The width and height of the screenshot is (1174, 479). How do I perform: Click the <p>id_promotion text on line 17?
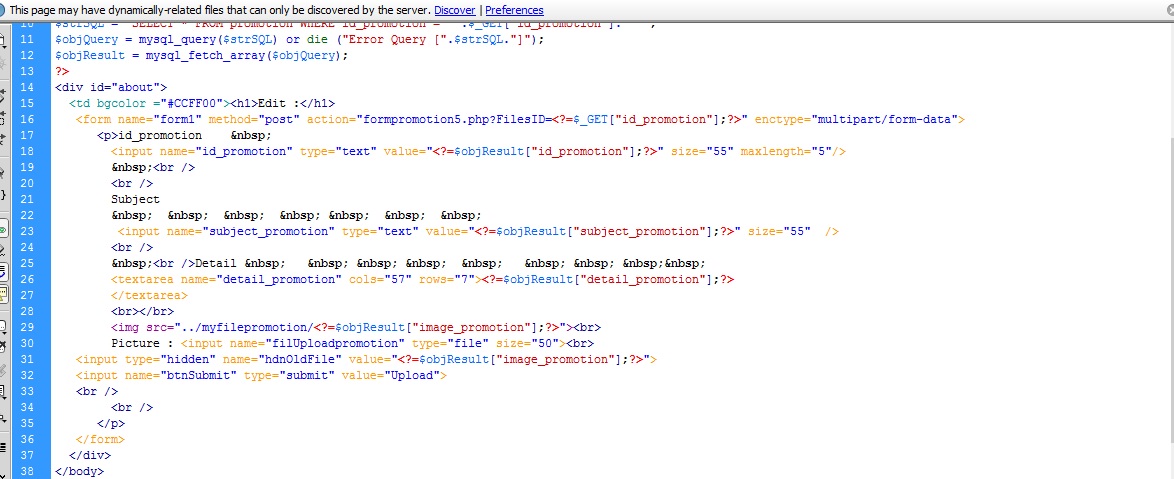[x=149, y=135]
